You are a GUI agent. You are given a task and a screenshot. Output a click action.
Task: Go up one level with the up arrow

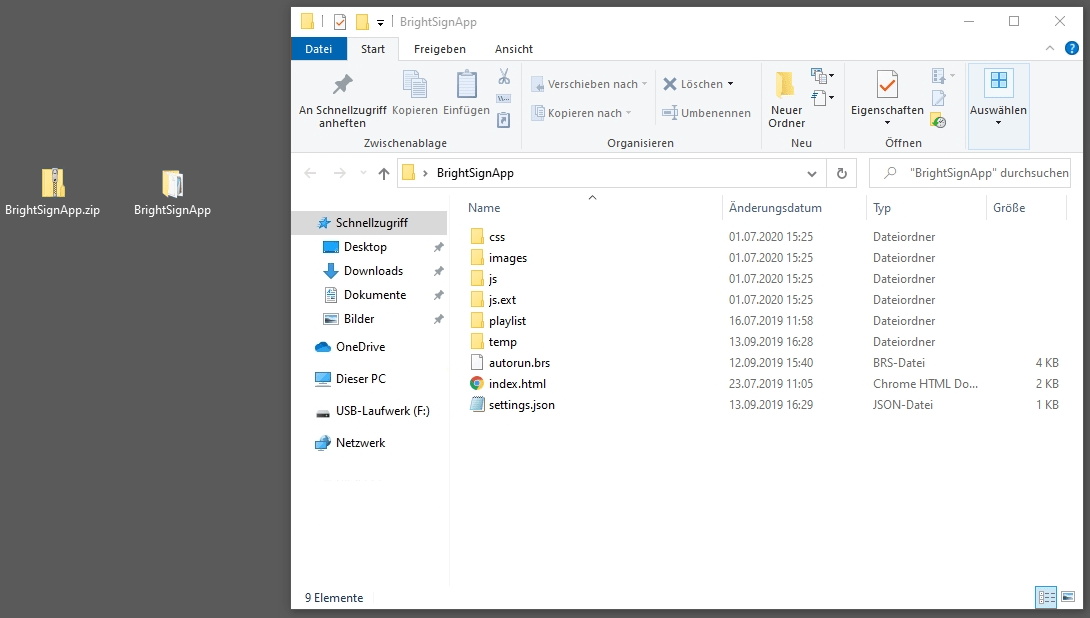coord(384,173)
